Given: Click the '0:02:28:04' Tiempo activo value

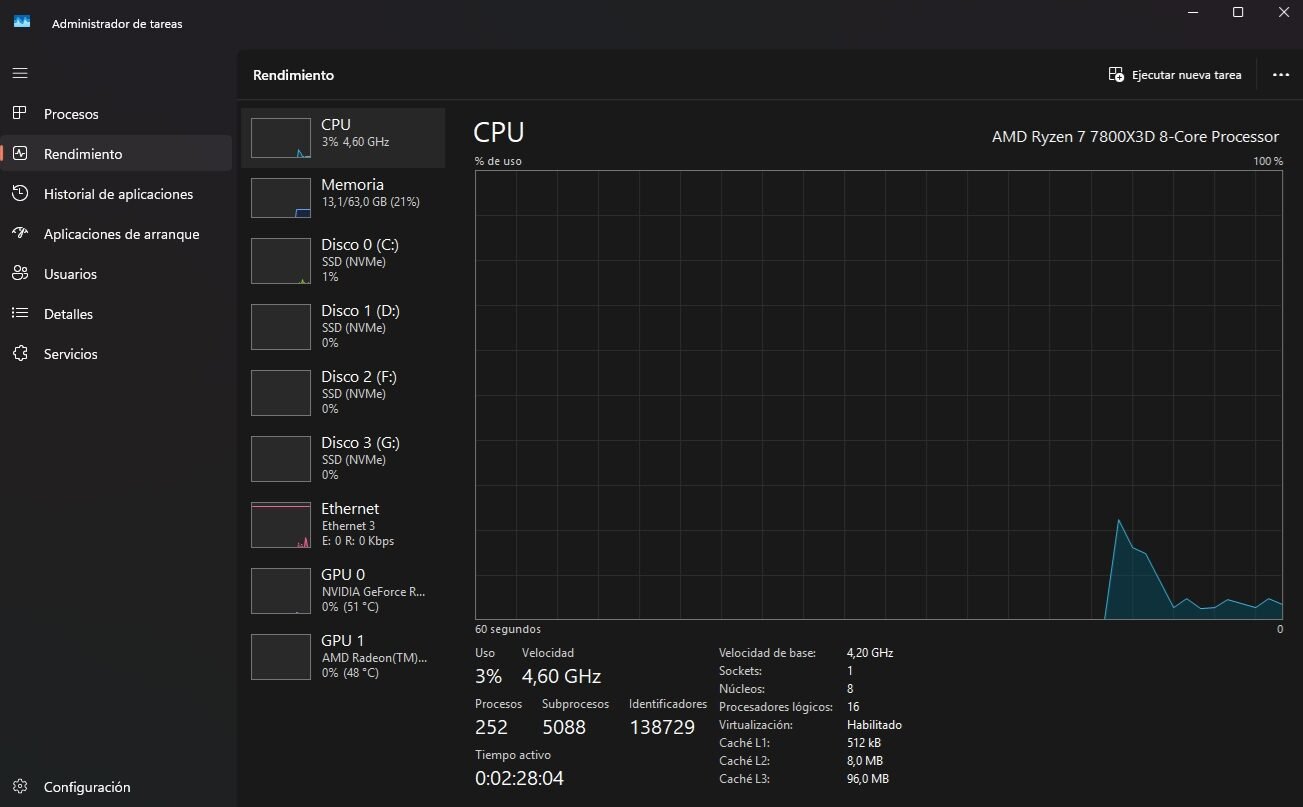Looking at the screenshot, I should click(x=519, y=777).
